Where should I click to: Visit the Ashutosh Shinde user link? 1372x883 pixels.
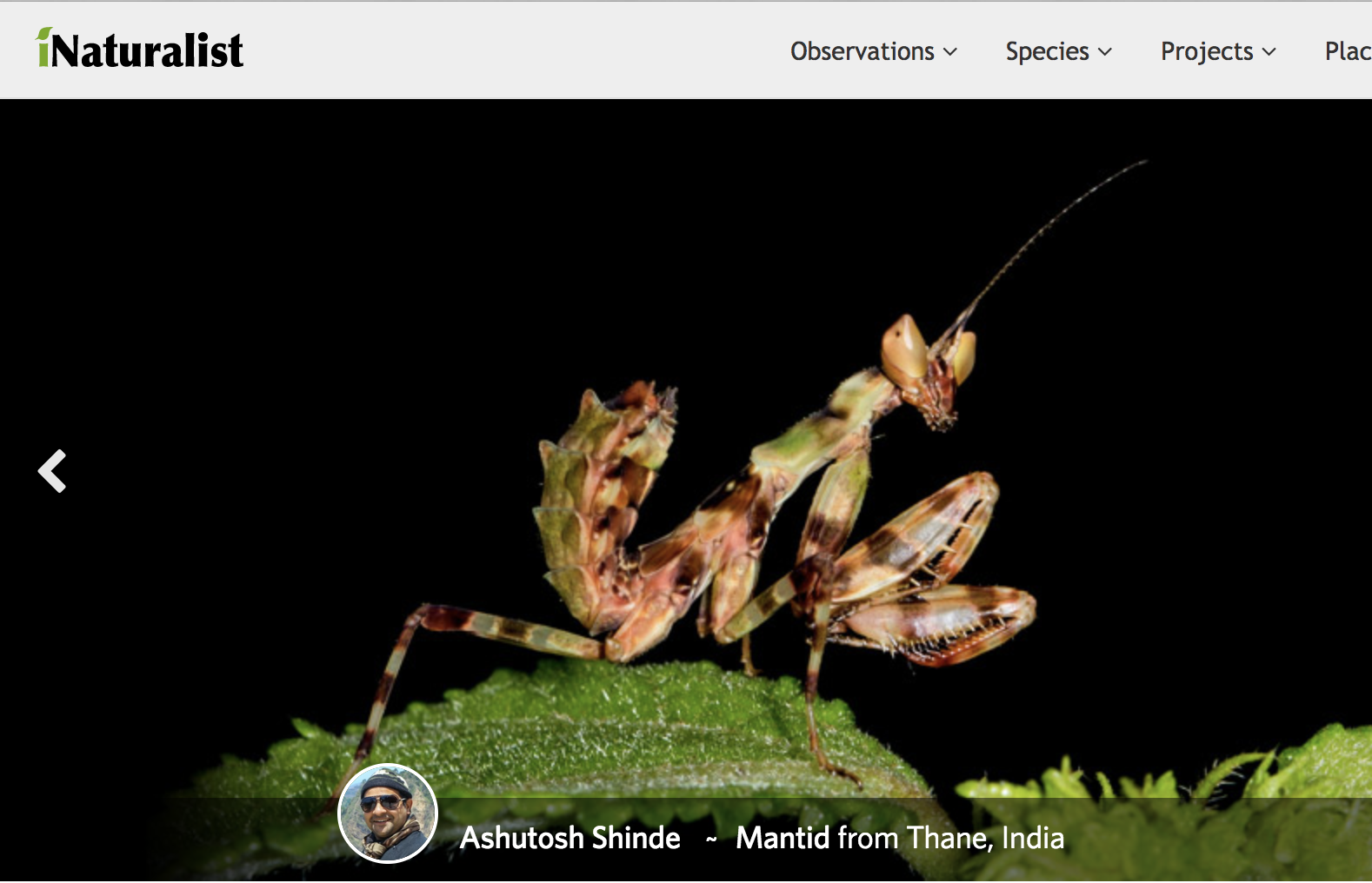coord(570,838)
